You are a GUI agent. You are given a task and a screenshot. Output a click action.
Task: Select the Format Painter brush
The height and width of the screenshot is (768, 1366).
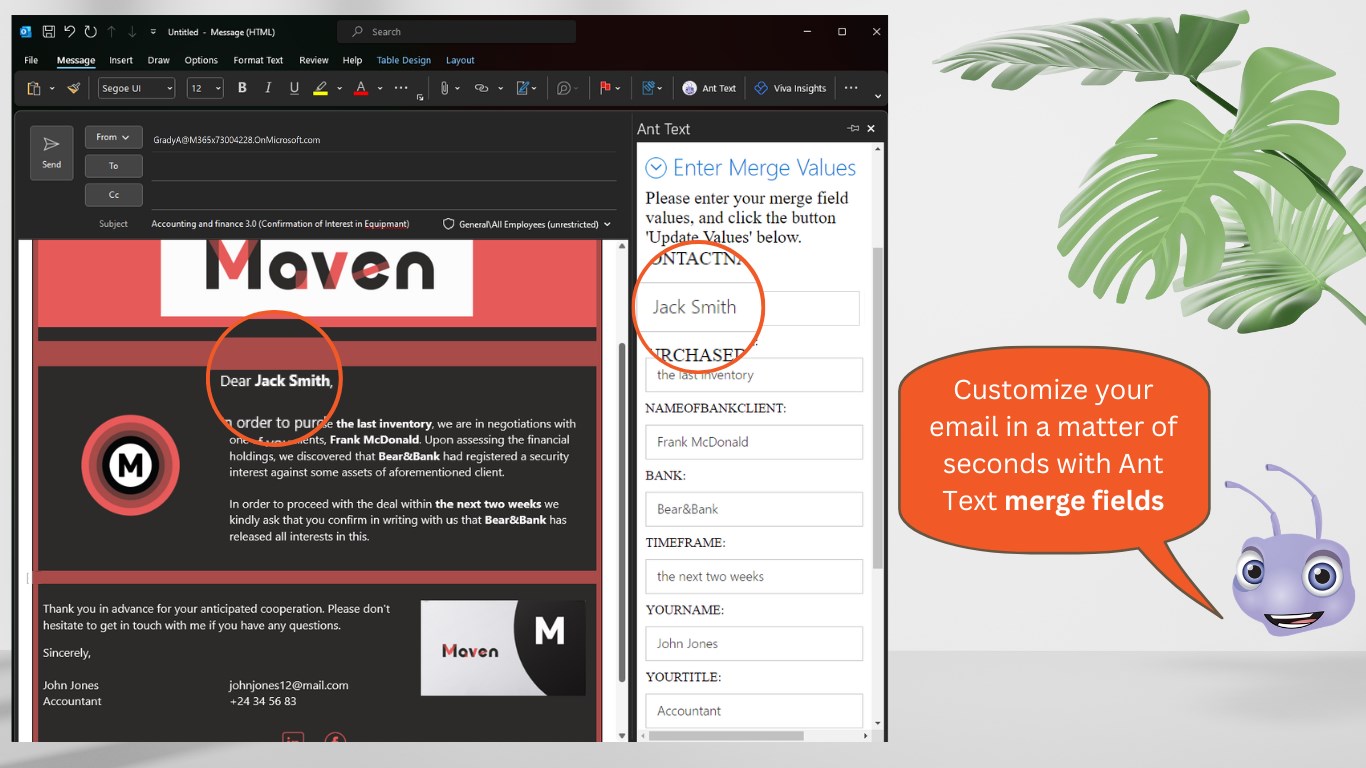click(x=73, y=88)
